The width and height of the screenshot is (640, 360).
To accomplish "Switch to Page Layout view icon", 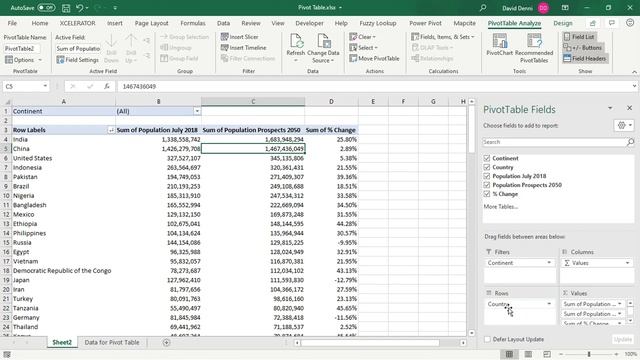I will (x=528, y=354).
